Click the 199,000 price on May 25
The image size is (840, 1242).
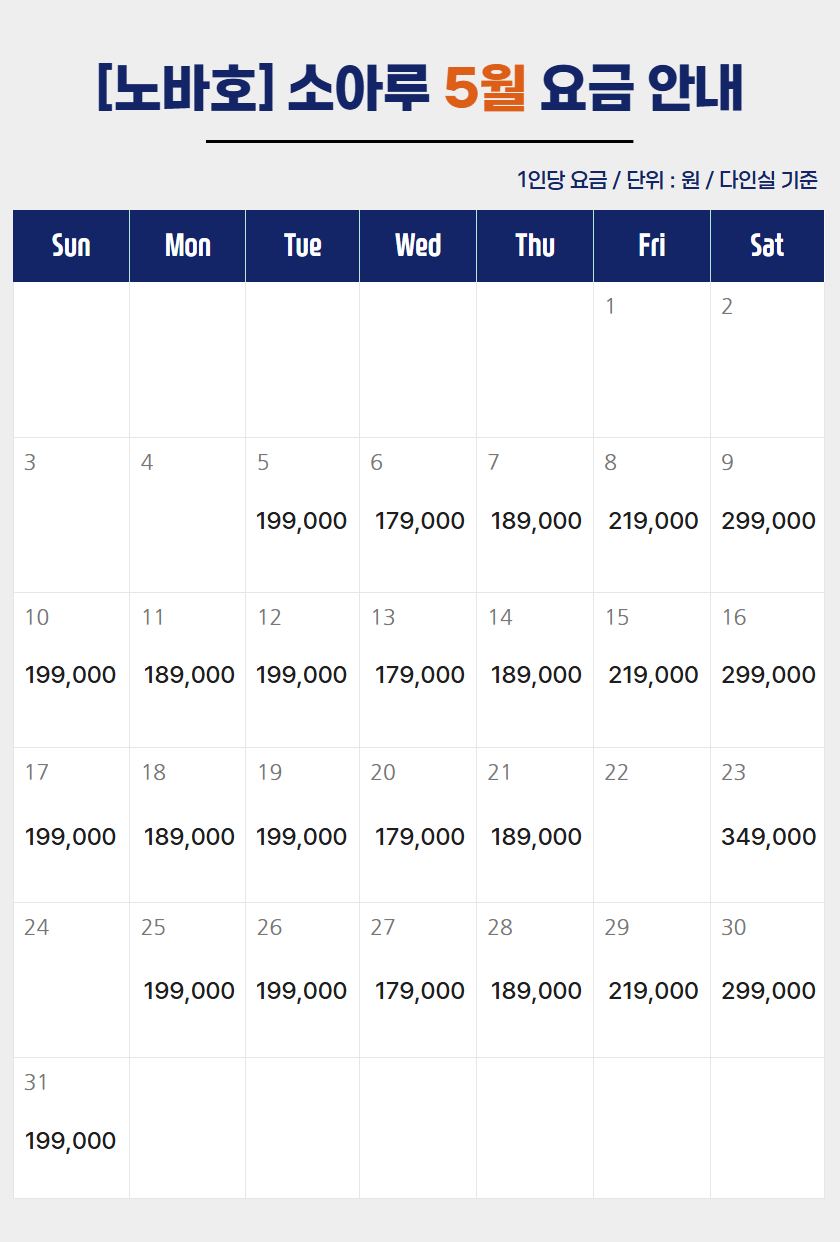189,991
